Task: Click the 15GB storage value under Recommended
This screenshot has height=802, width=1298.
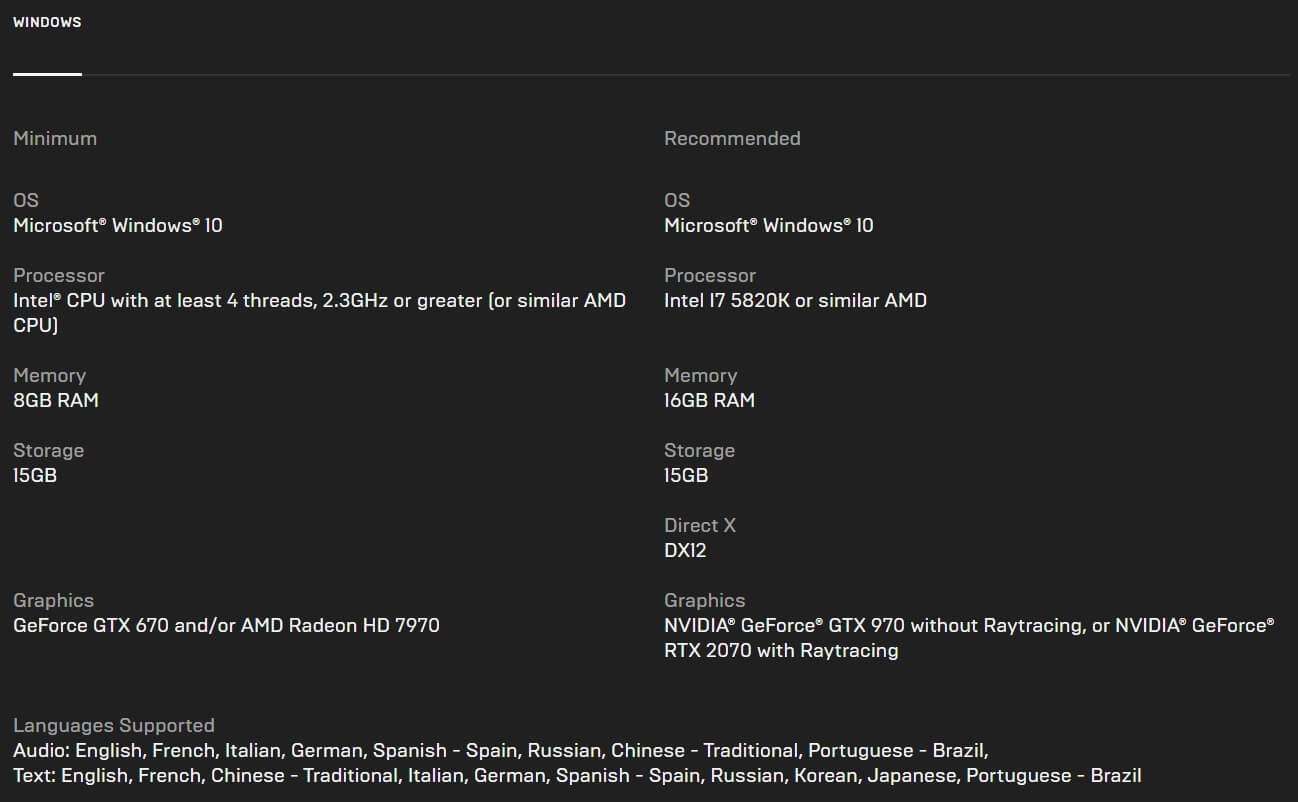Action: (686, 475)
